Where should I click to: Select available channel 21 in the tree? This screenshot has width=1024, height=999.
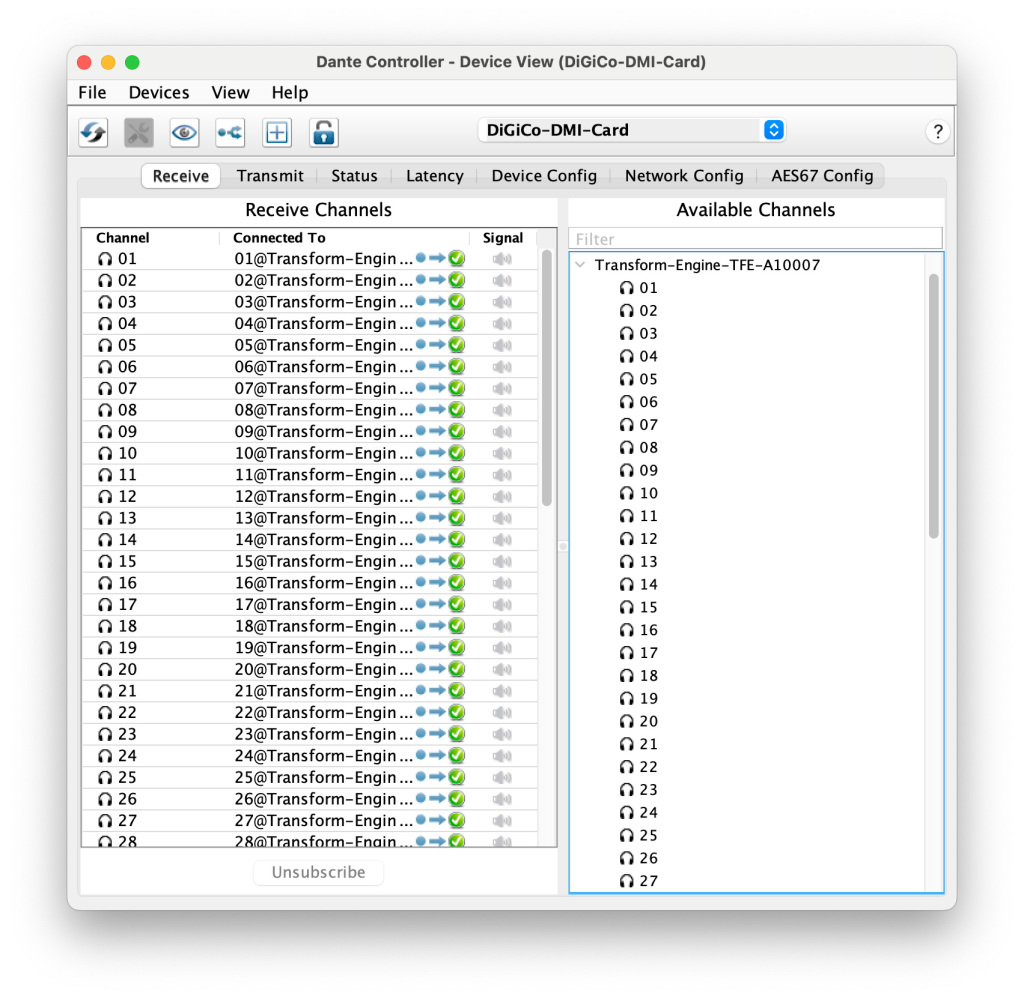pos(648,744)
